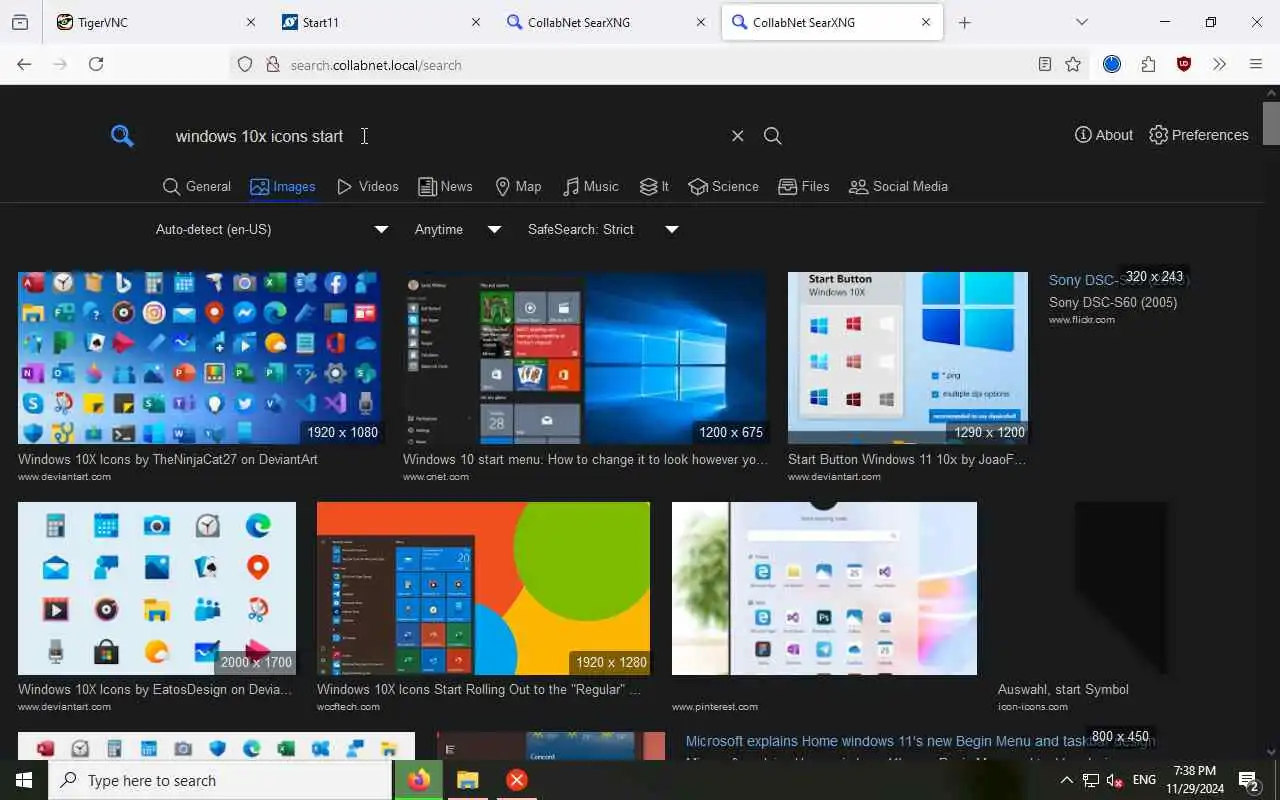The height and width of the screenshot is (800, 1280).
Task: Open the Auto-detect language dropdown
Action: tap(271, 230)
